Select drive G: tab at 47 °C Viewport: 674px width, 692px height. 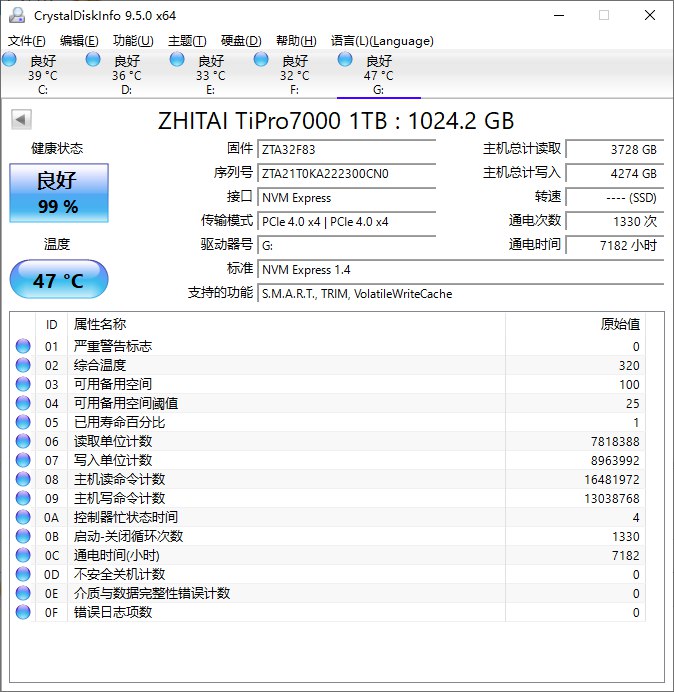pos(378,74)
